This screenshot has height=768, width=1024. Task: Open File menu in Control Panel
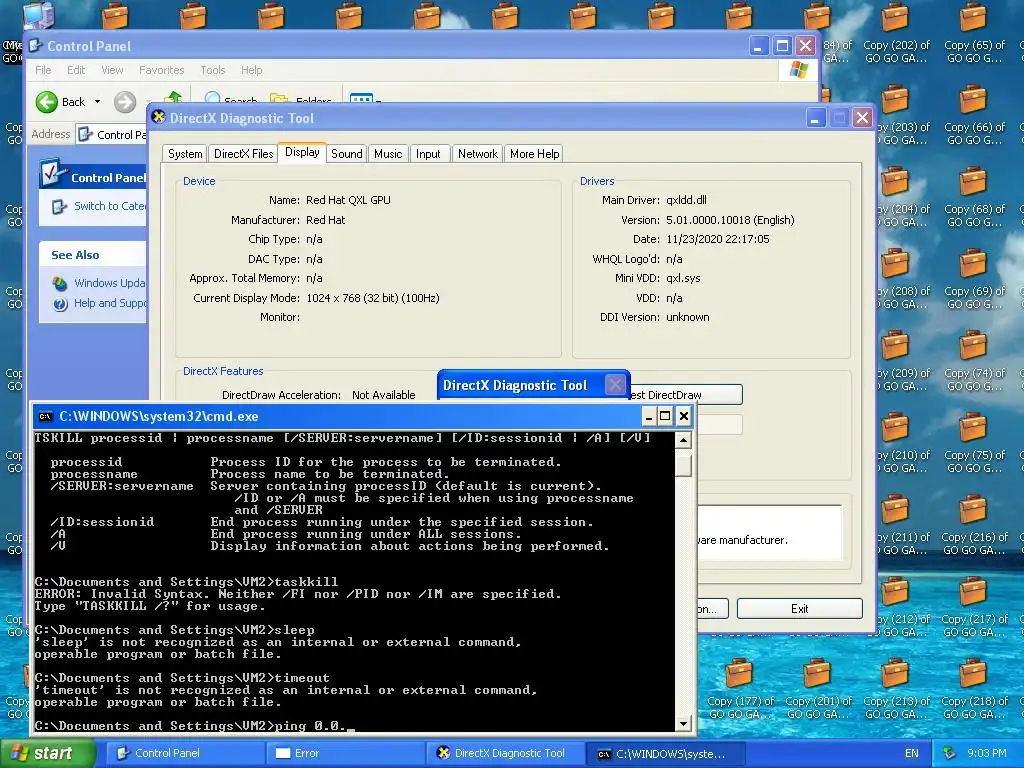click(43, 70)
